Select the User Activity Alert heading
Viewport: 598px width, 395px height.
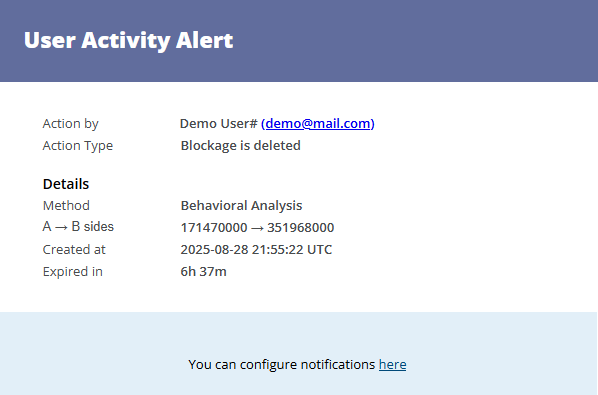[x=129, y=40]
